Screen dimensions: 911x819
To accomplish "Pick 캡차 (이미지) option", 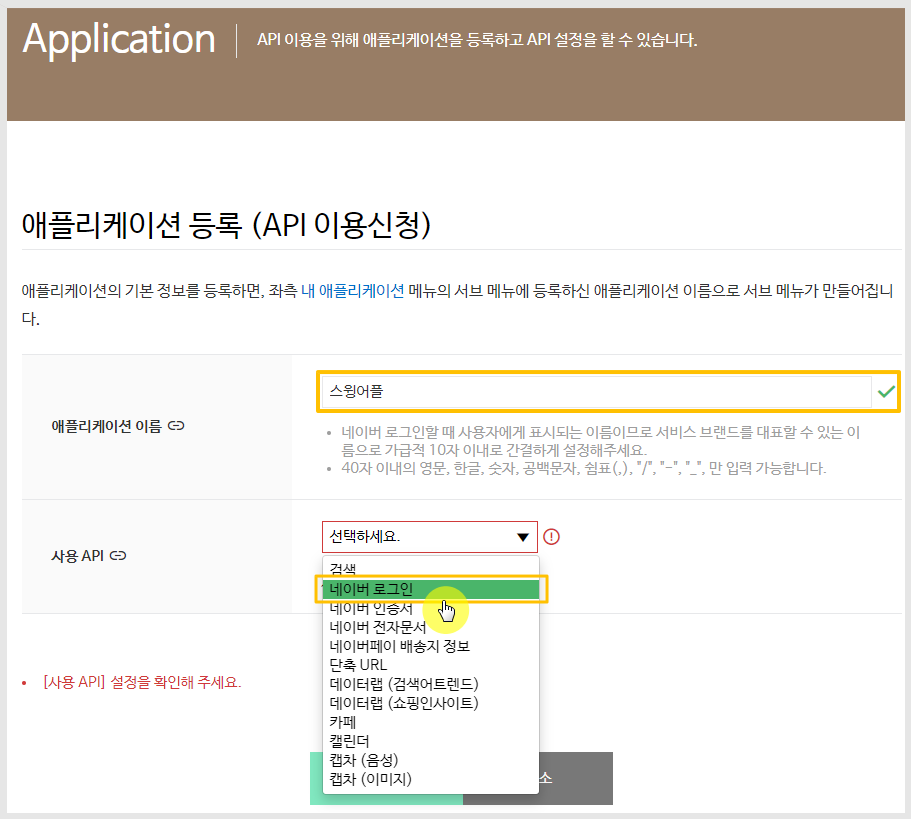I will point(431,779).
